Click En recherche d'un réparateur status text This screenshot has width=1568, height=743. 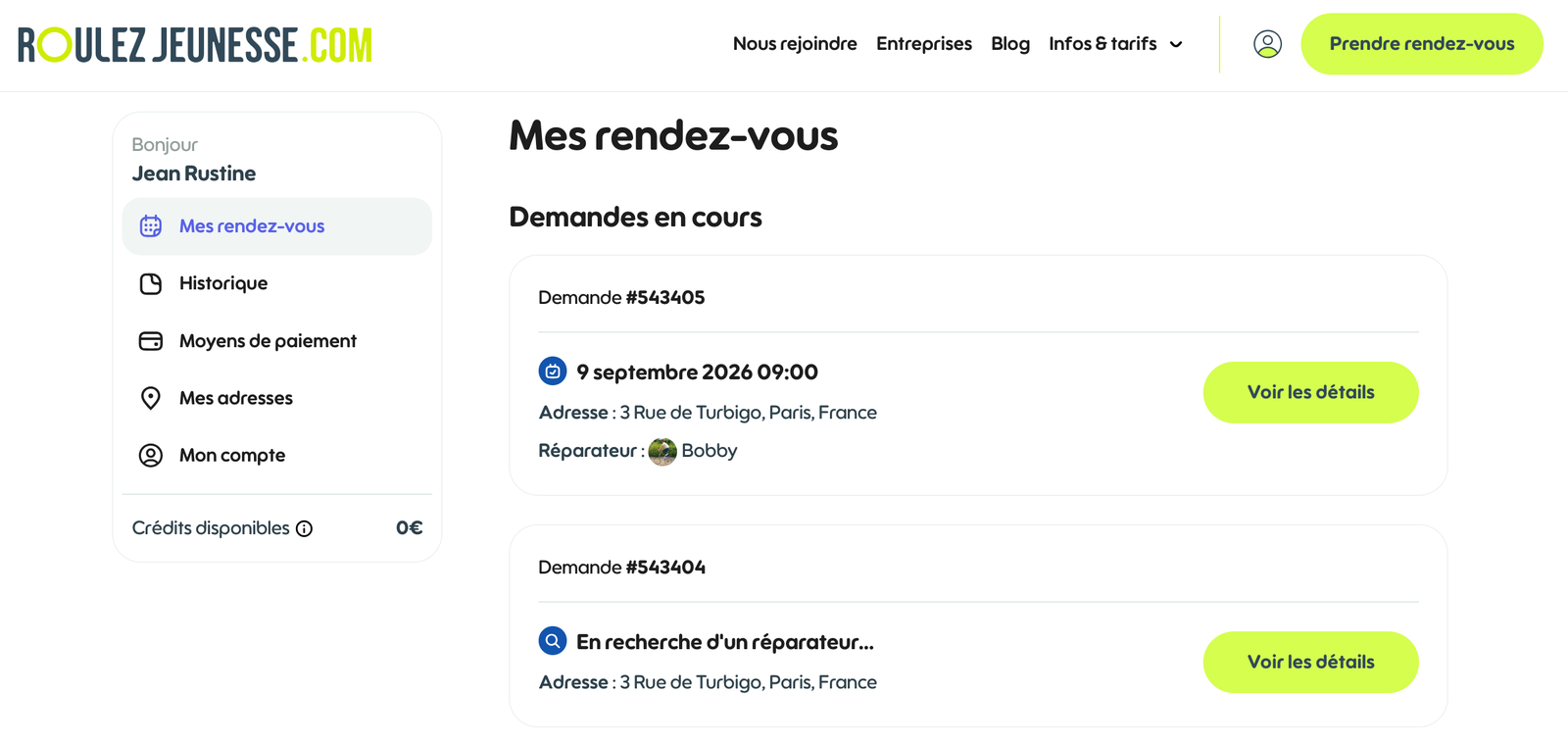pyautogui.click(x=725, y=642)
